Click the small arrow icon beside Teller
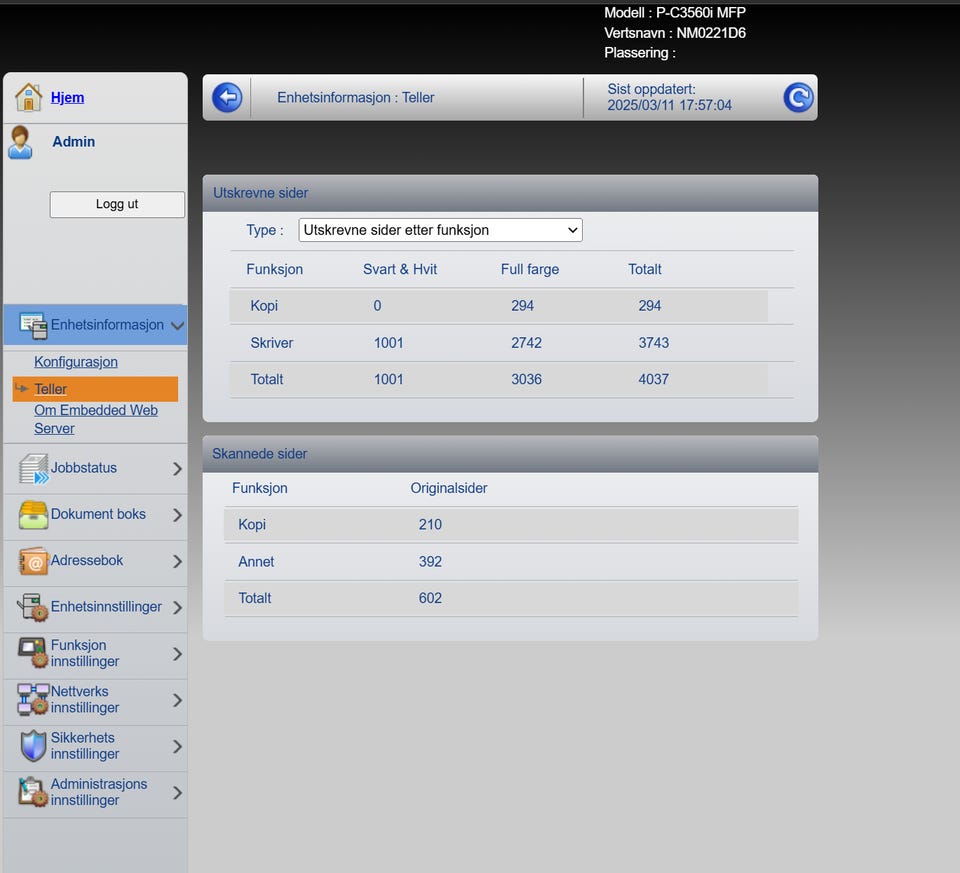The height and width of the screenshot is (873, 960). tap(22, 388)
